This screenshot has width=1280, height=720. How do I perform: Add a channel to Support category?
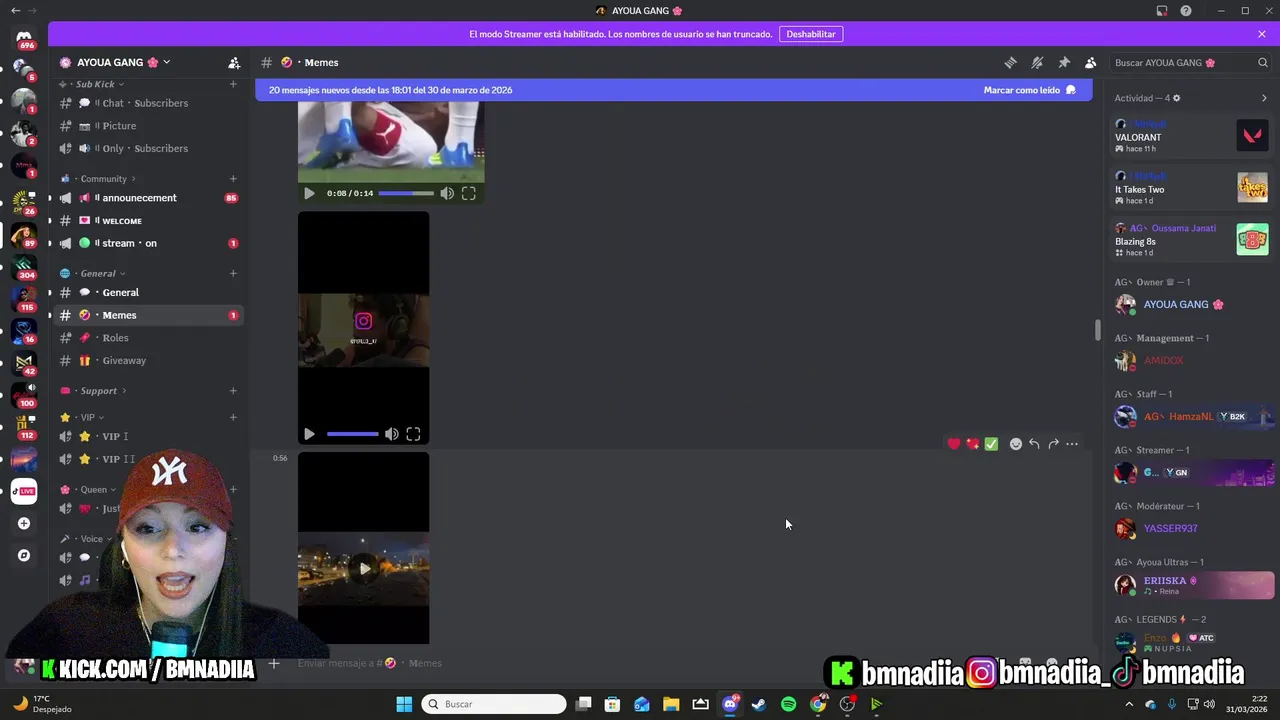pyautogui.click(x=233, y=391)
